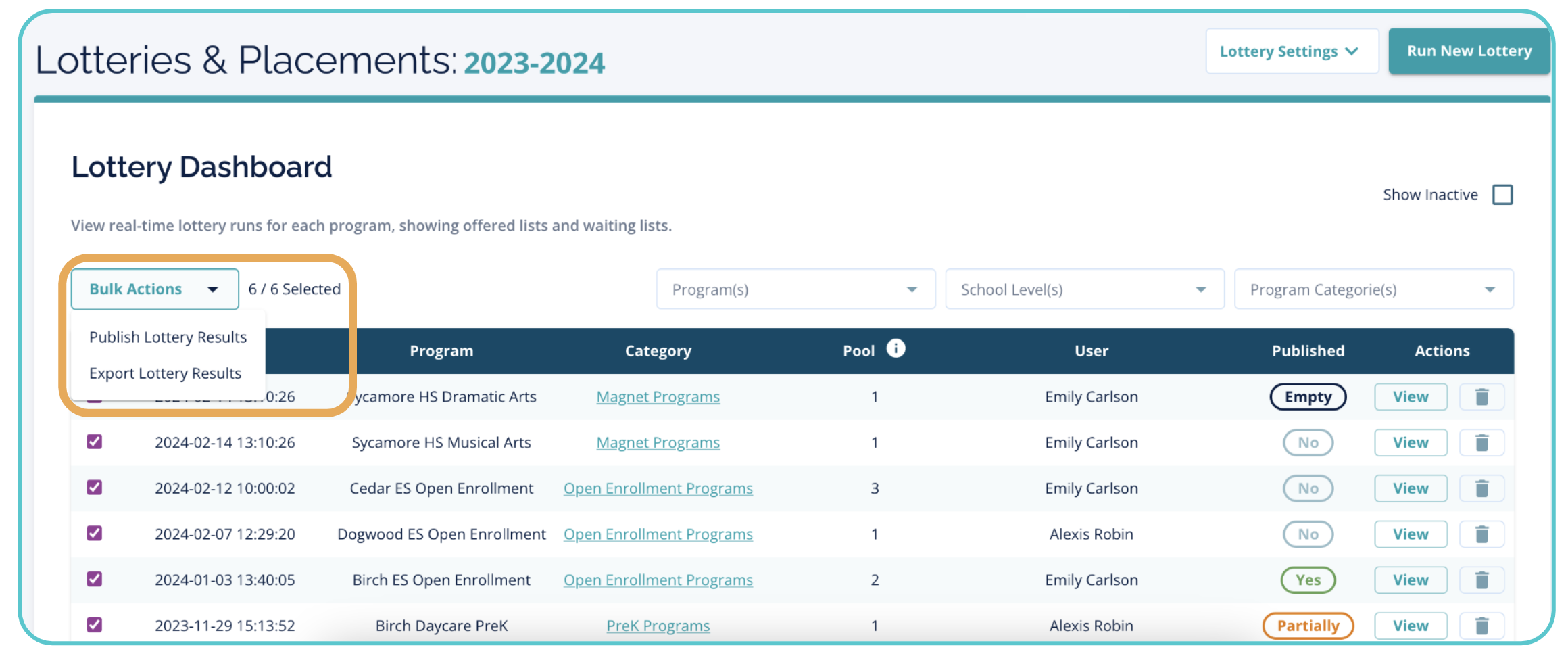Open the Program Categorie(s) filter
Image resolution: width=1568 pixels, height=656 pixels.
pos(1373,289)
